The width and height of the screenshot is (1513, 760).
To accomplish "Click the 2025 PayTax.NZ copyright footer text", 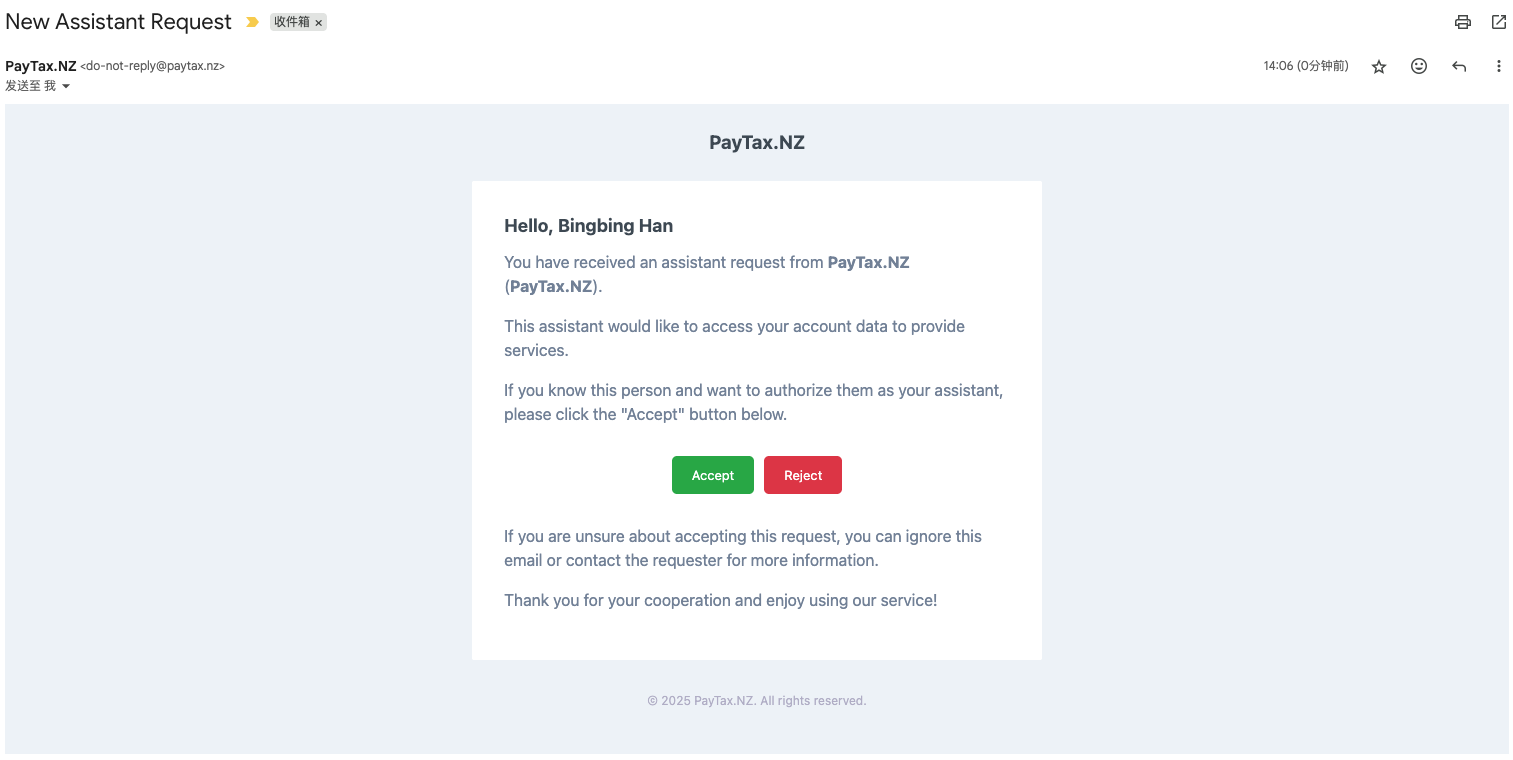I will (x=757, y=701).
